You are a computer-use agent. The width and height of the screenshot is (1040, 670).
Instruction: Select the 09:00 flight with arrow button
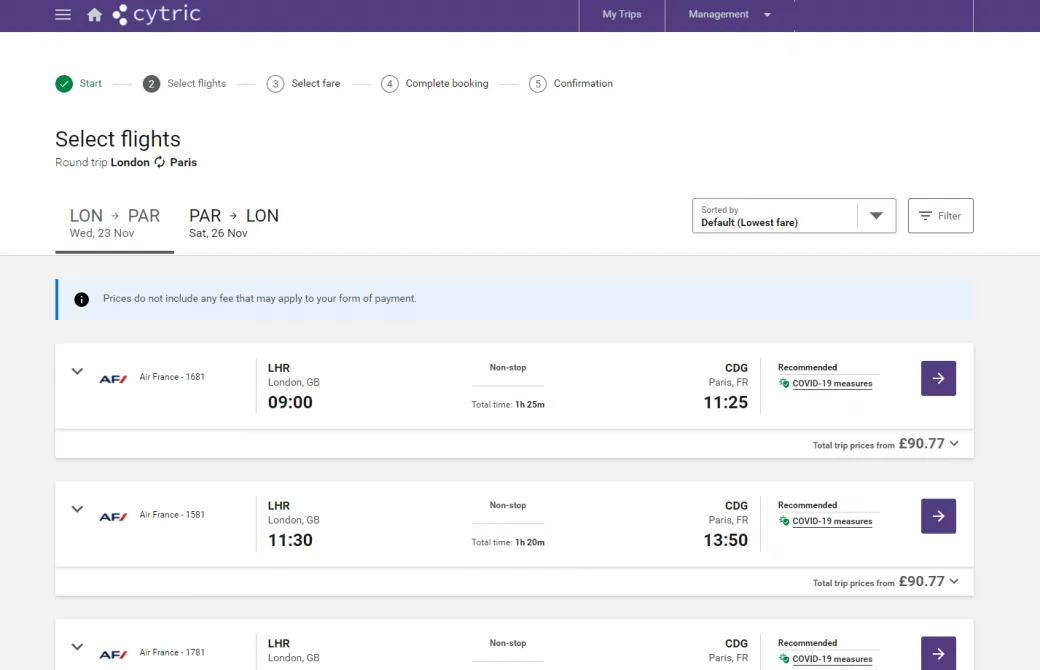coord(938,378)
